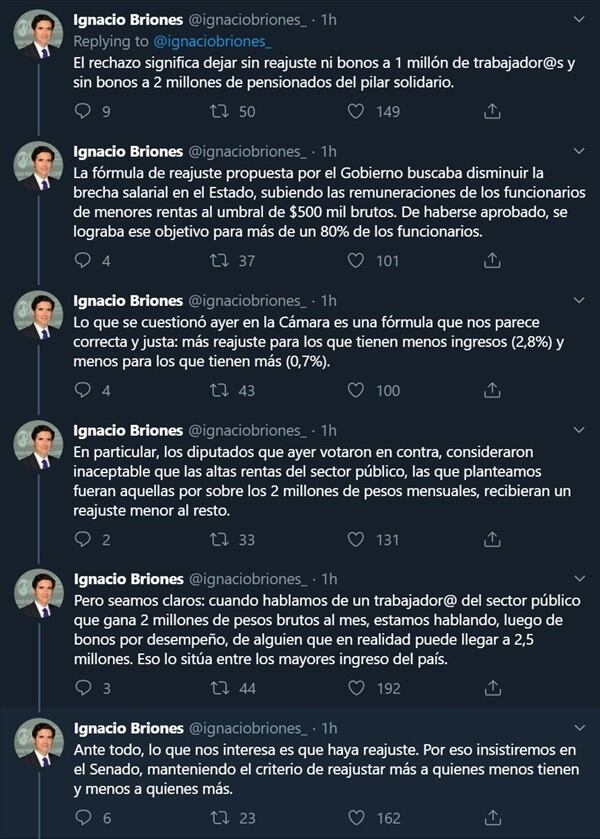
Task: Like the tweet with 101 likes
Action: [x=356, y=261]
